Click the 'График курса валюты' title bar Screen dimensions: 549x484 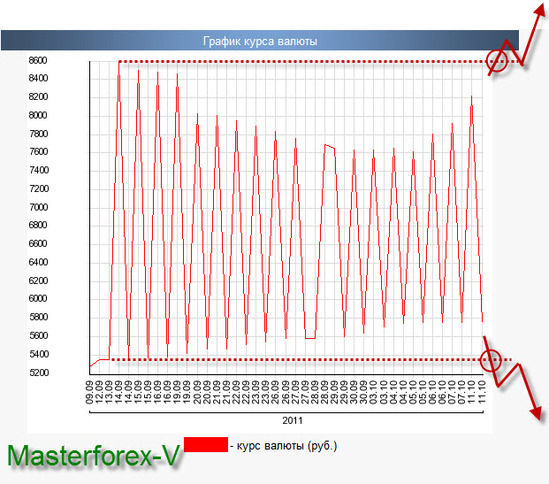[x=260, y=40]
